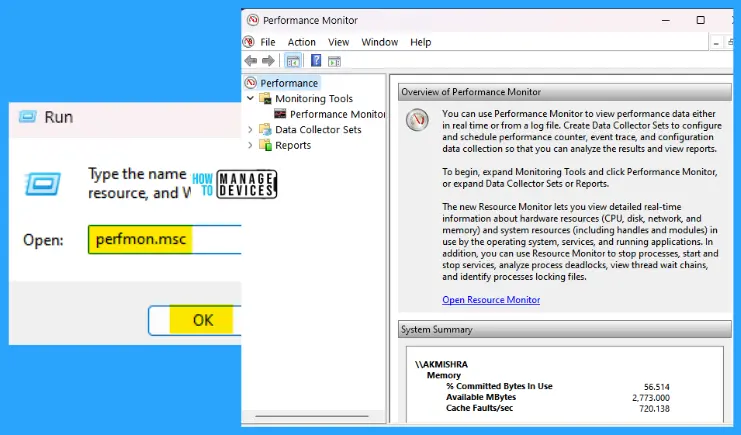
Task: Open the Help menu
Action: (420, 42)
